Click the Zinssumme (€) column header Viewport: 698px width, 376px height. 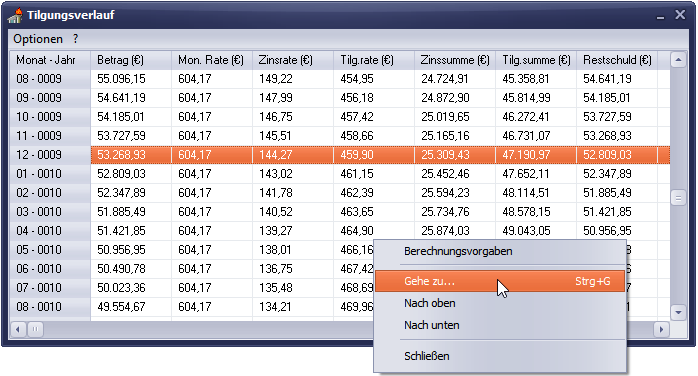coord(455,60)
